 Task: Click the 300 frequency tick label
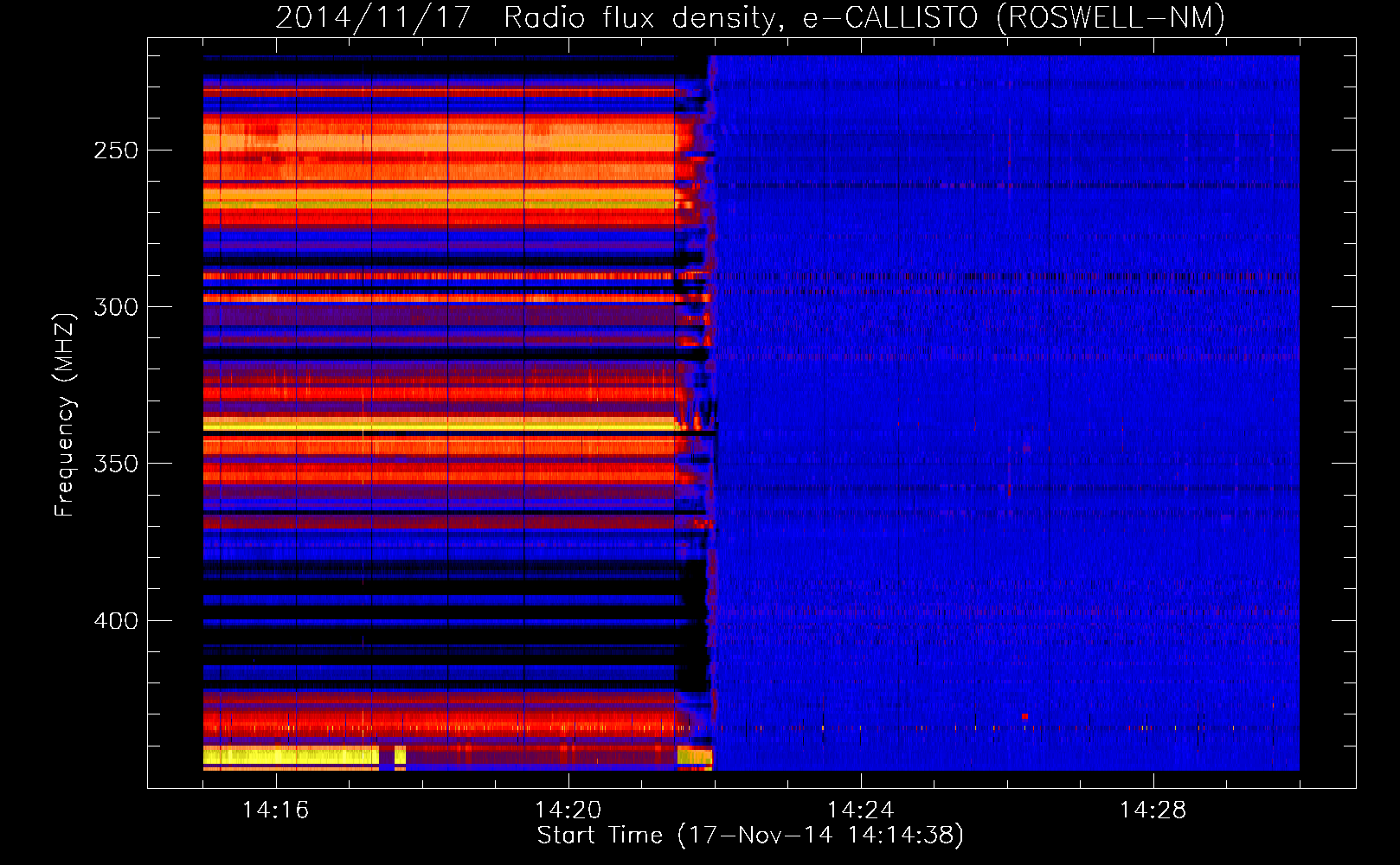point(116,307)
